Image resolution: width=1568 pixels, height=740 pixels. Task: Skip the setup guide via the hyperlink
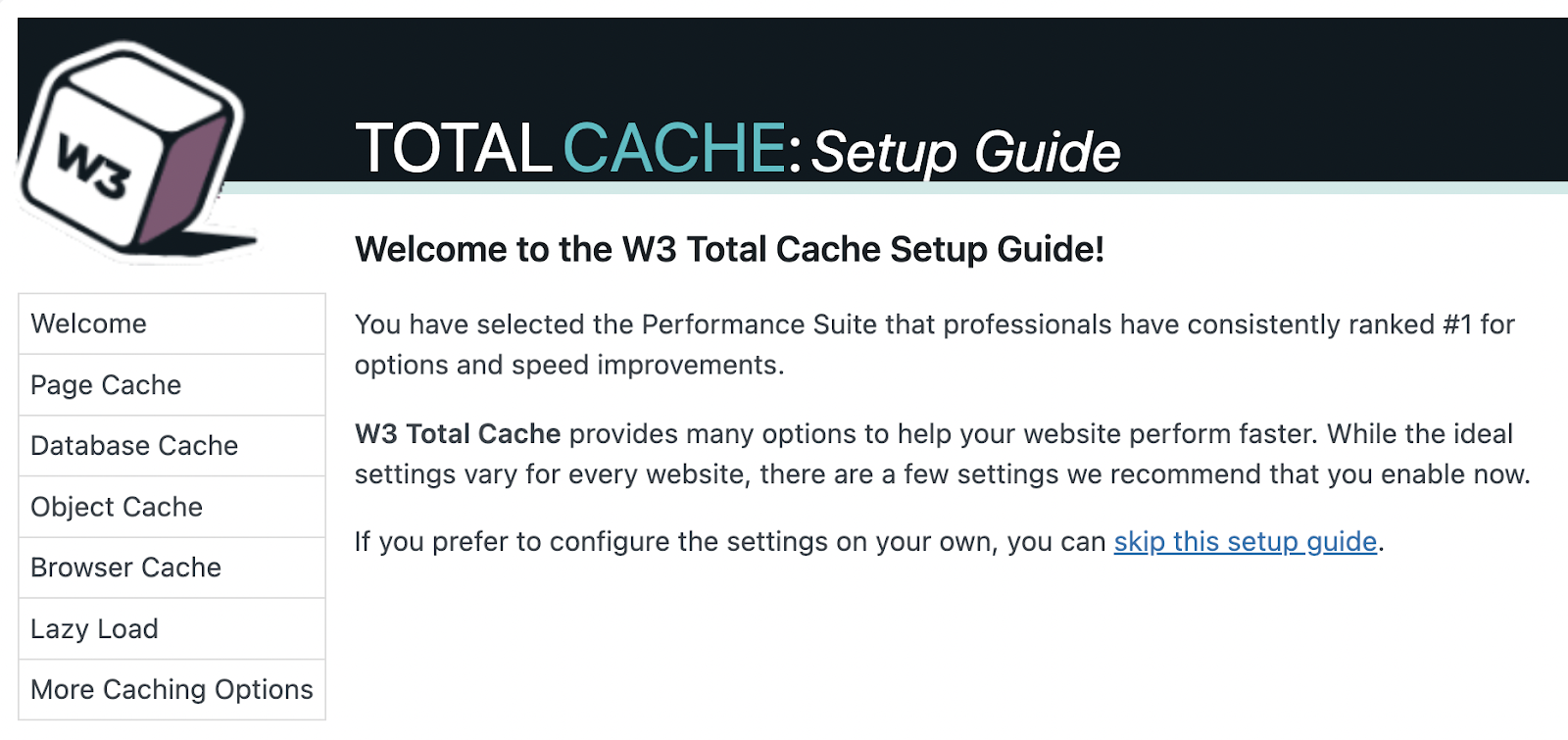[x=1245, y=542]
